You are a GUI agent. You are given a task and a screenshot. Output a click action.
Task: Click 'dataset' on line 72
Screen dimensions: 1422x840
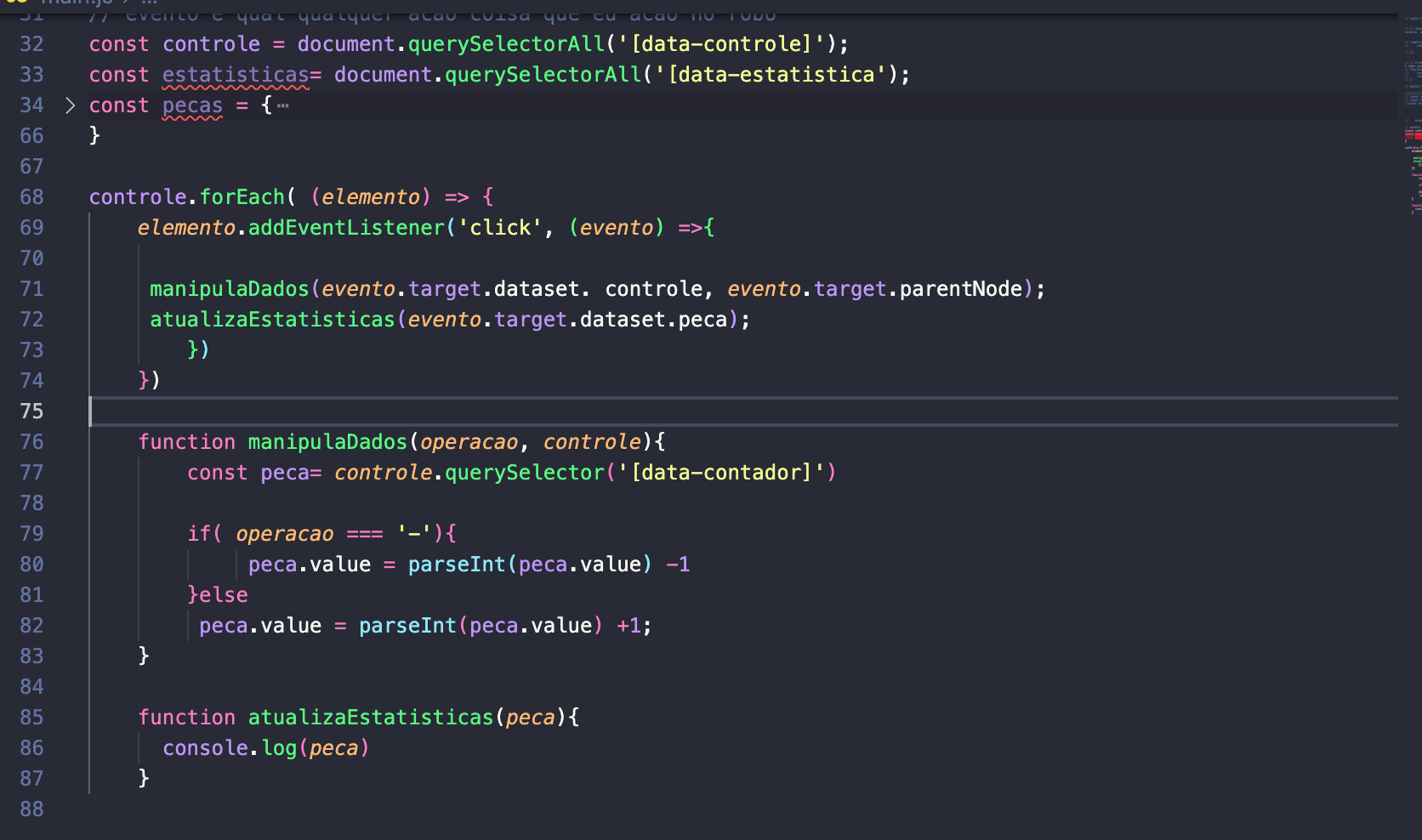pyautogui.click(x=623, y=320)
